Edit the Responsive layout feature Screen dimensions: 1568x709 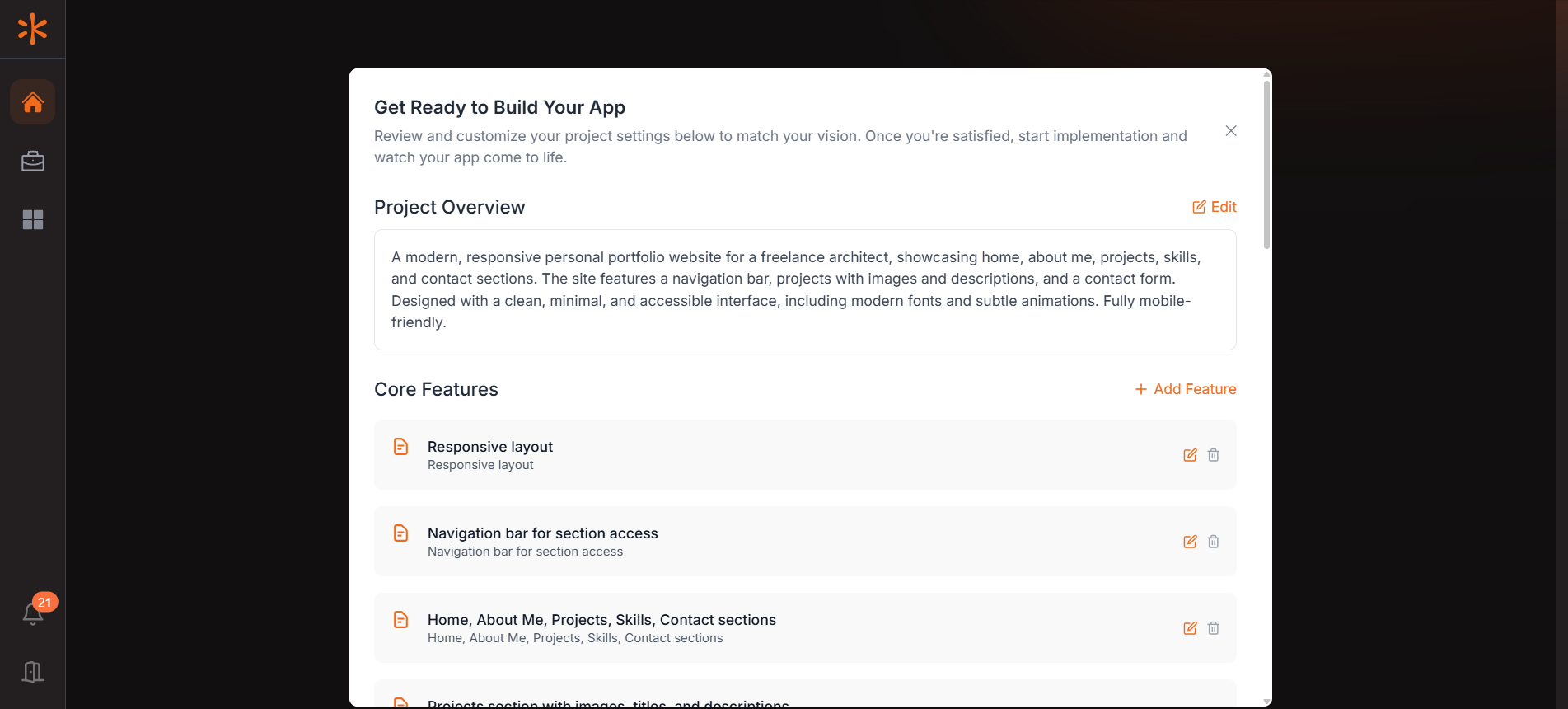(1190, 455)
